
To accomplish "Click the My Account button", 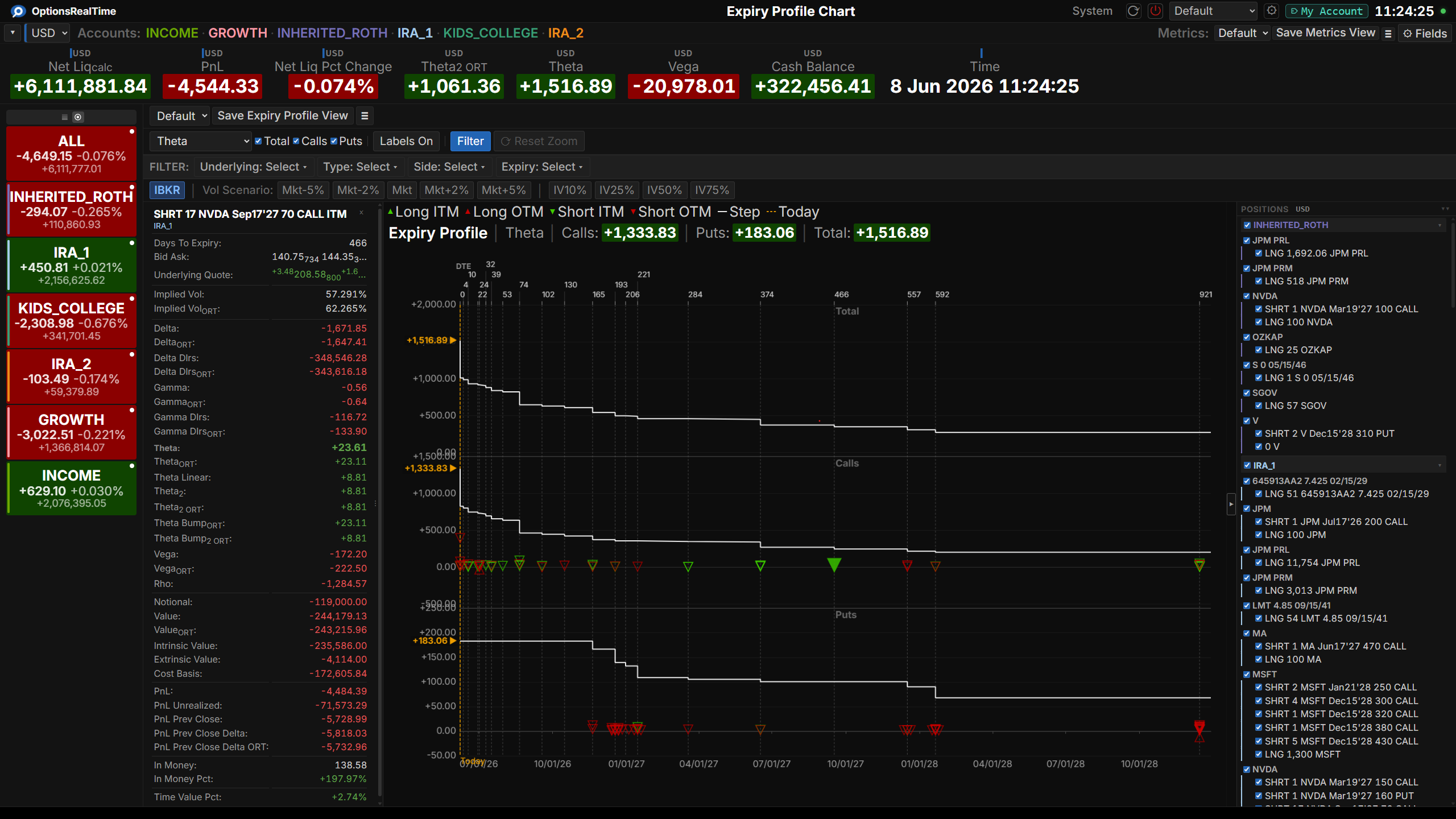I will pos(1326,11).
